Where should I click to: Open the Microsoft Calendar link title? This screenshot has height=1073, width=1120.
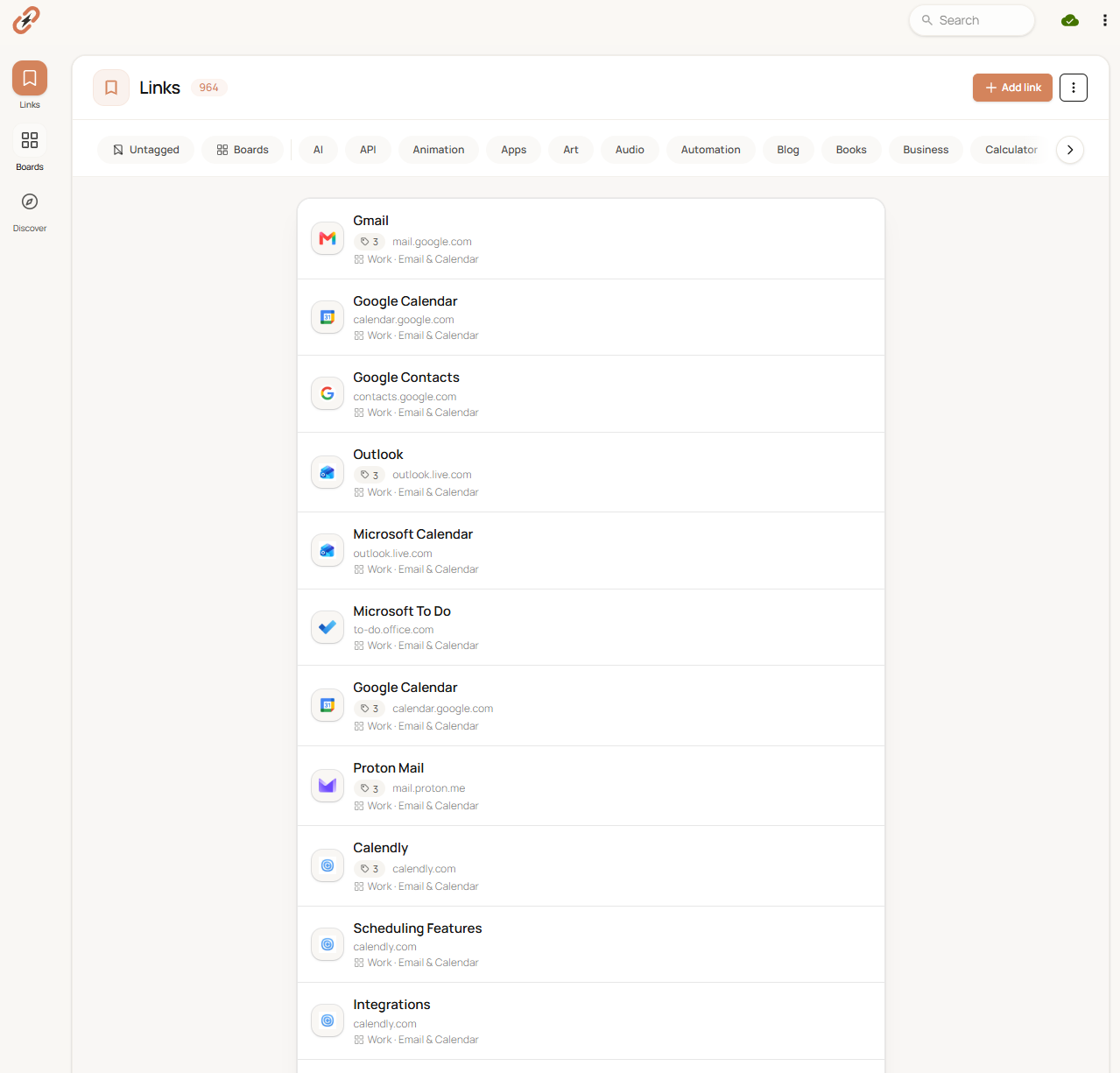pyautogui.click(x=413, y=534)
